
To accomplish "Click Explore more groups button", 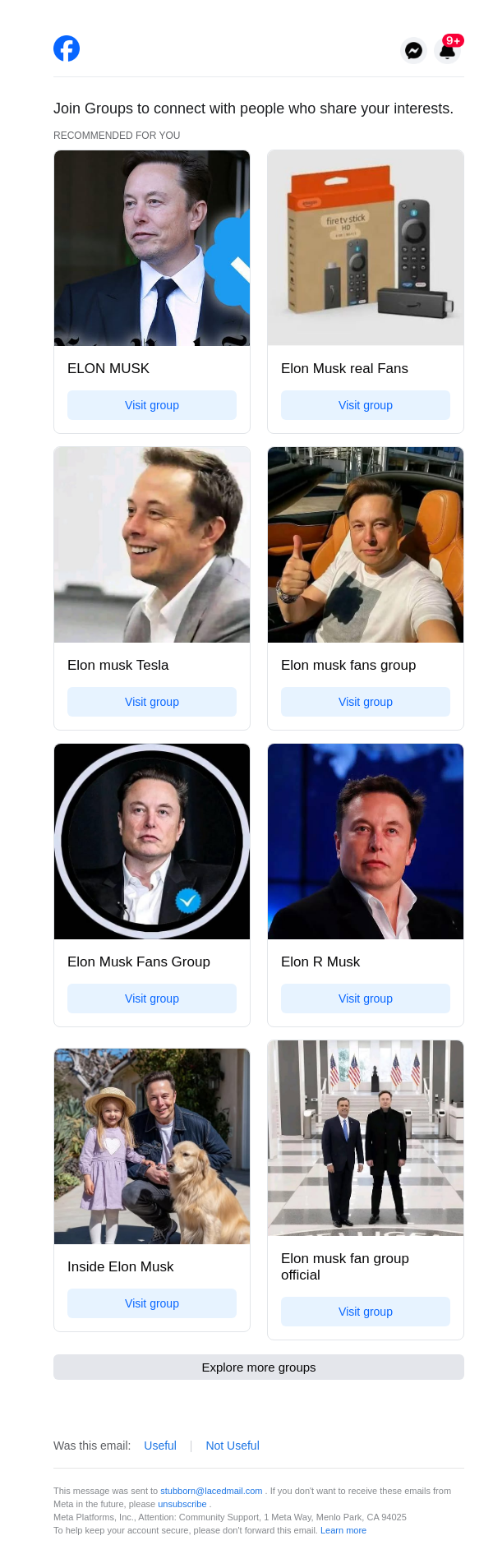I will click(259, 1367).
